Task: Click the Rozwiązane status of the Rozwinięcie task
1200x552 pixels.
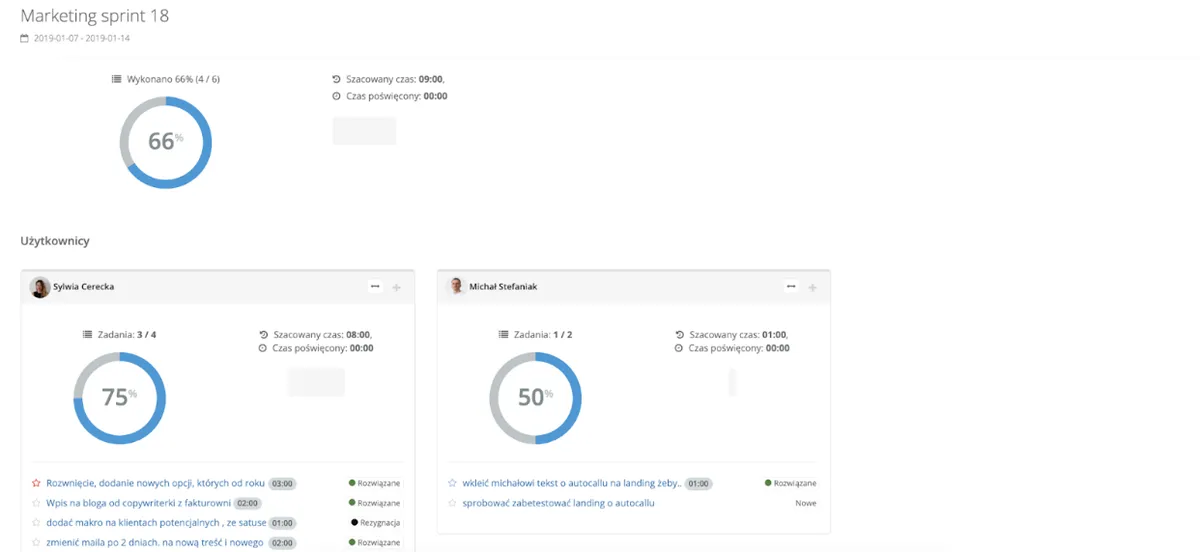Action: (x=374, y=483)
